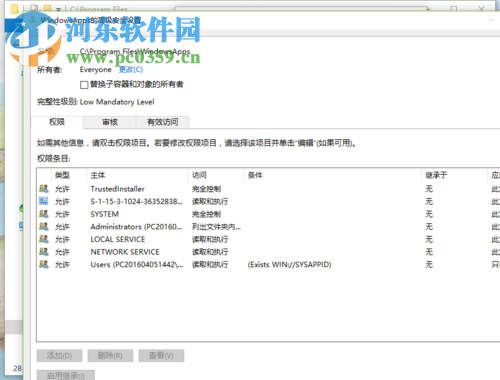
Task: Open the 权限 tab
Action: (x=57, y=122)
